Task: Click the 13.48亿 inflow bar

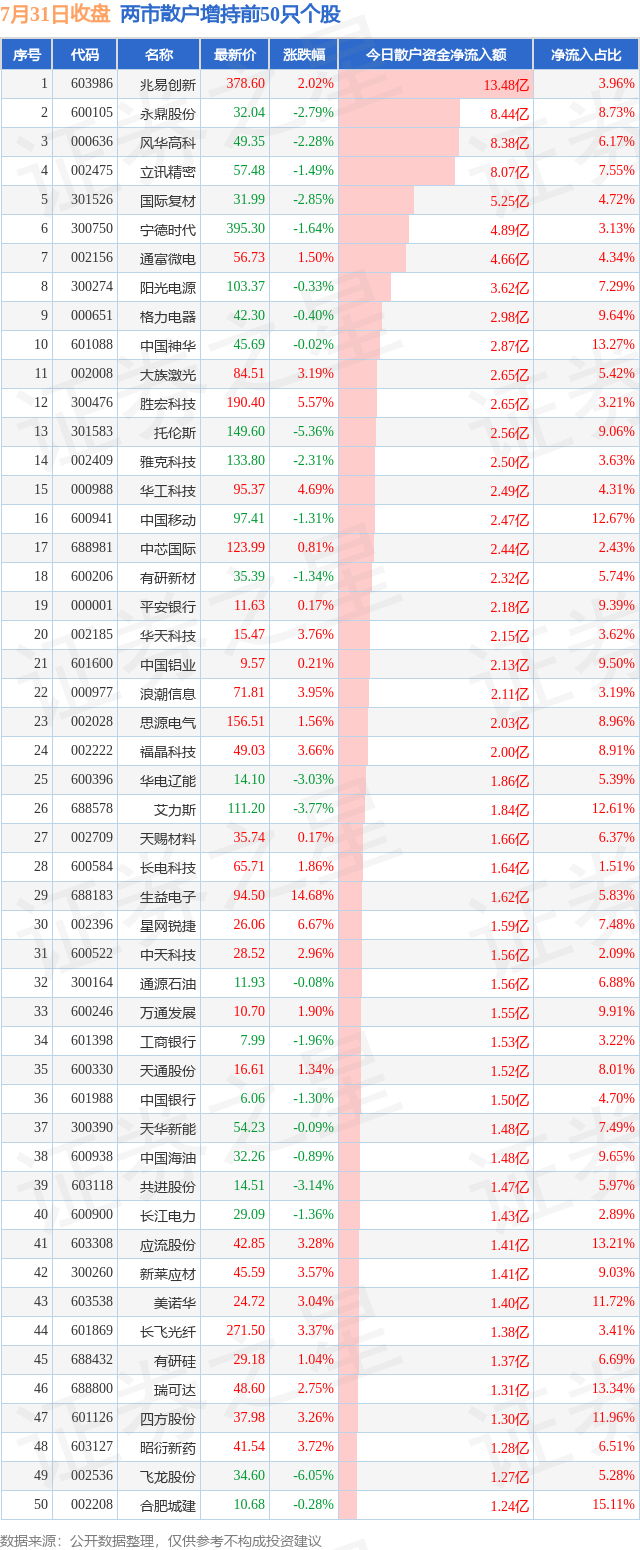Action: 435,84
